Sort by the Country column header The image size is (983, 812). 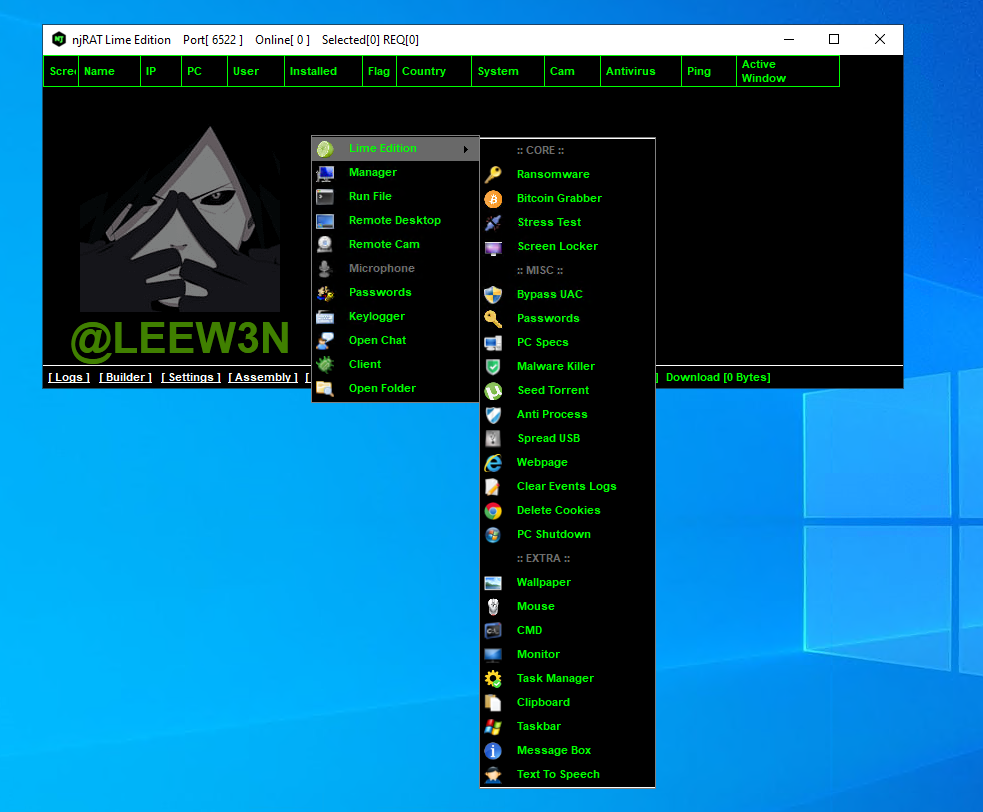[424, 71]
